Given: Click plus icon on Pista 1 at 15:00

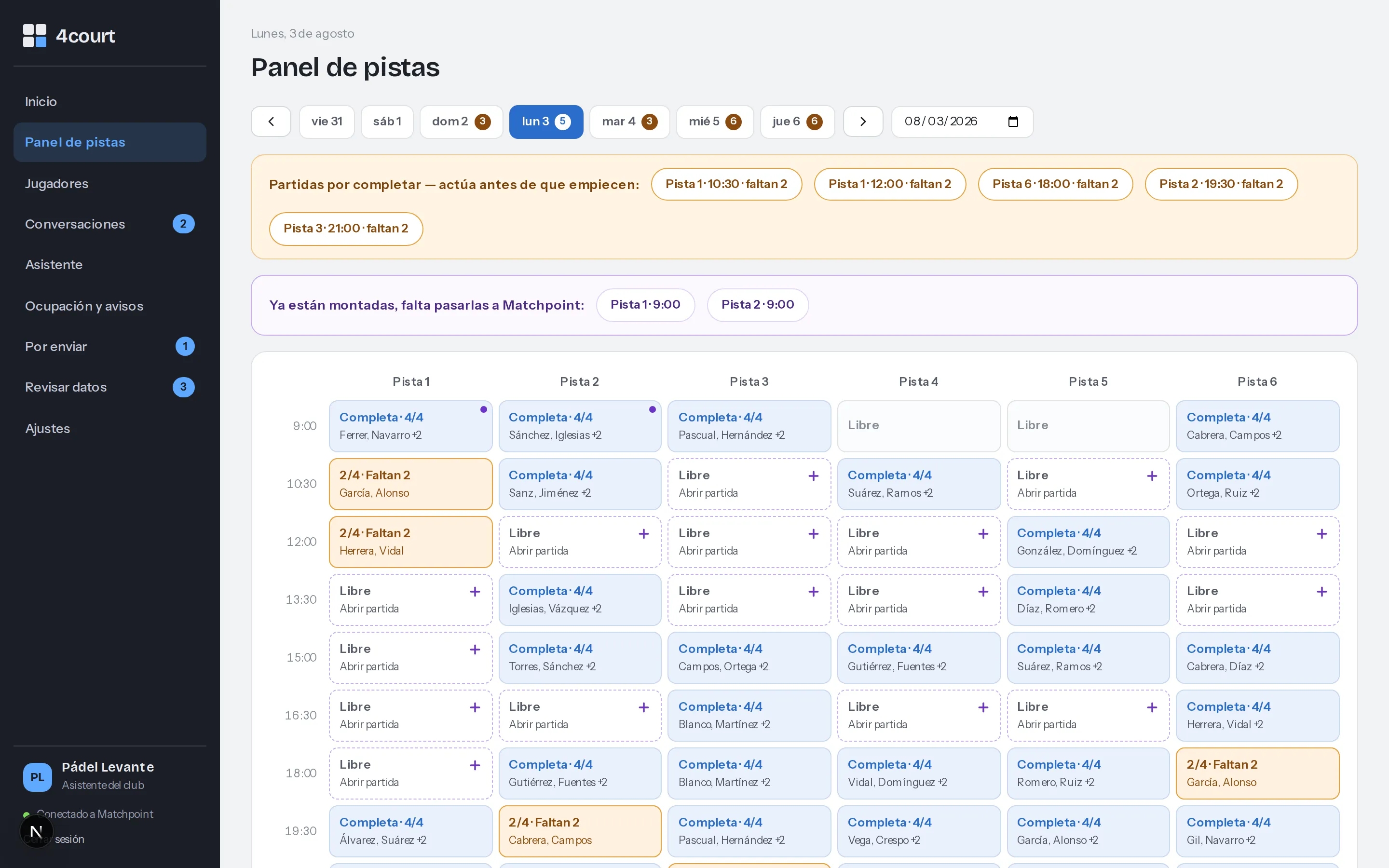Looking at the screenshot, I should pyautogui.click(x=475, y=650).
